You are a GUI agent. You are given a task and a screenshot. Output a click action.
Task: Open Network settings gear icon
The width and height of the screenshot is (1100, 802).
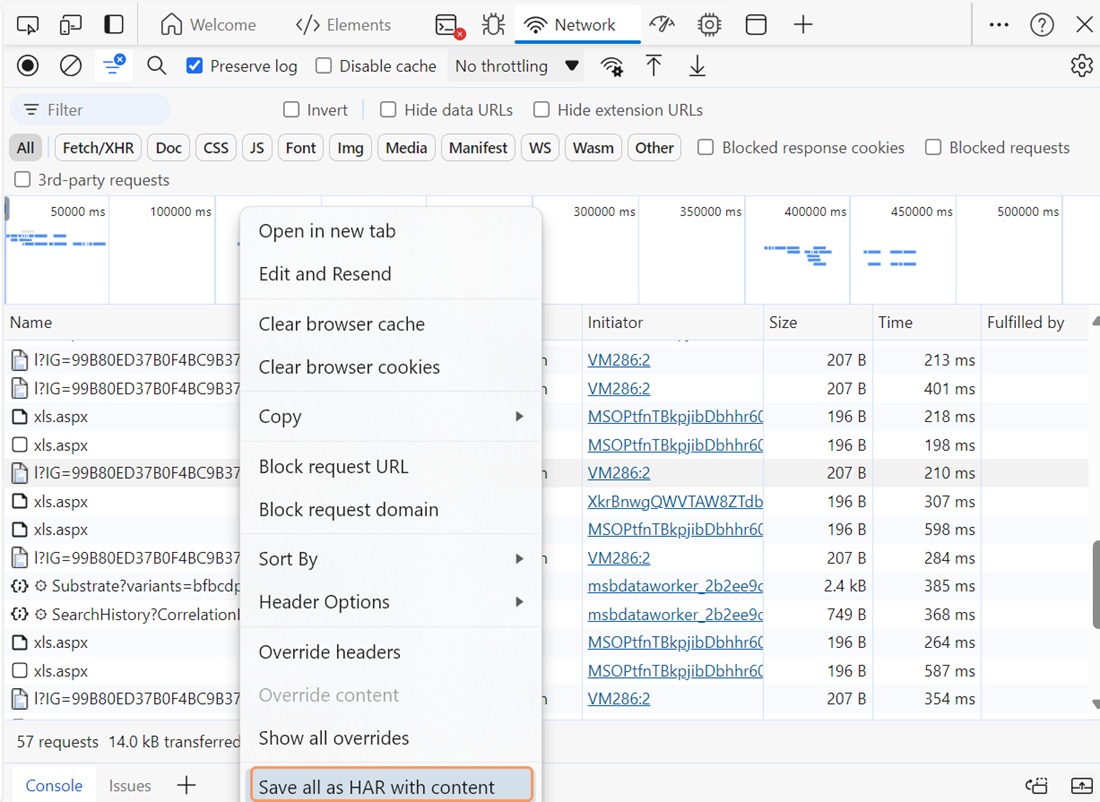pyautogui.click(x=1081, y=66)
